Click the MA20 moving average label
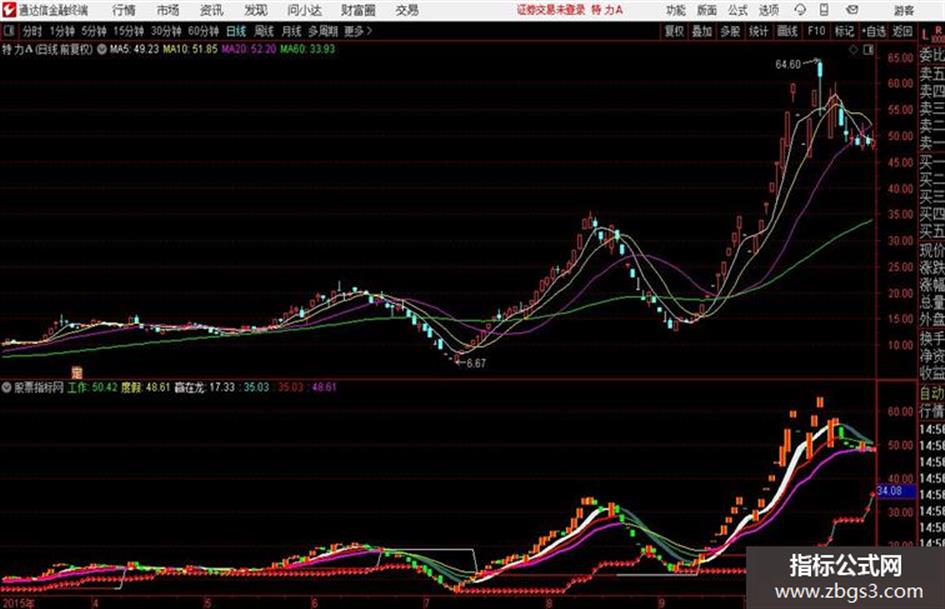Viewport: 945px width, 609px height. [x=248, y=49]
